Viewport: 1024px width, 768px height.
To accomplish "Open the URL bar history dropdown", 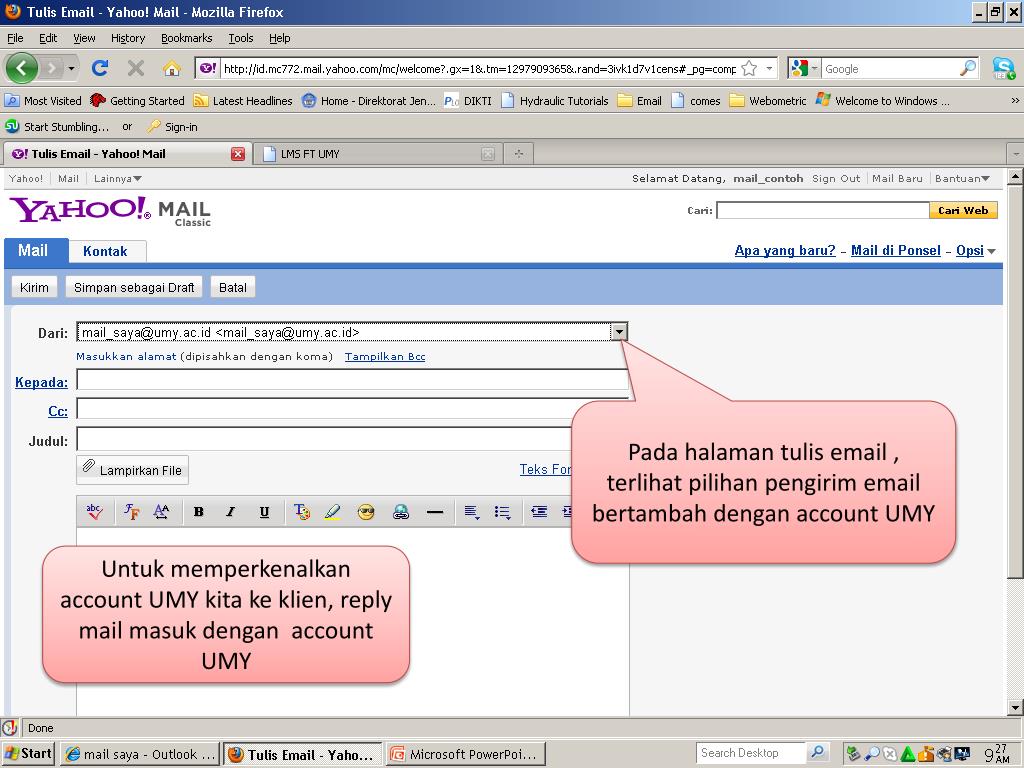I will tap(769, 69).
